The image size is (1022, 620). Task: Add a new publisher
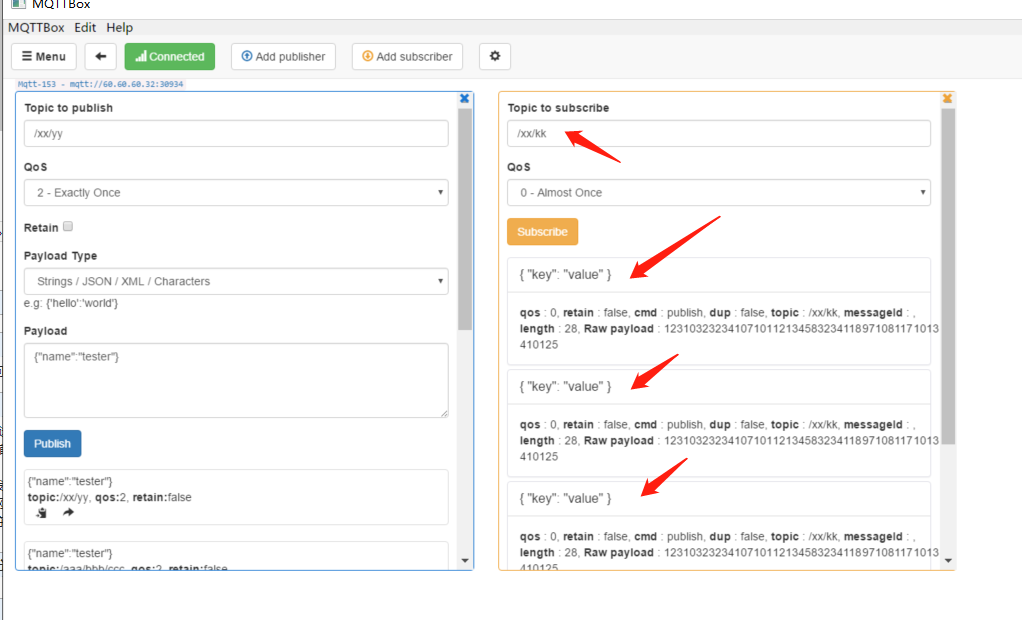pos(284,57)
